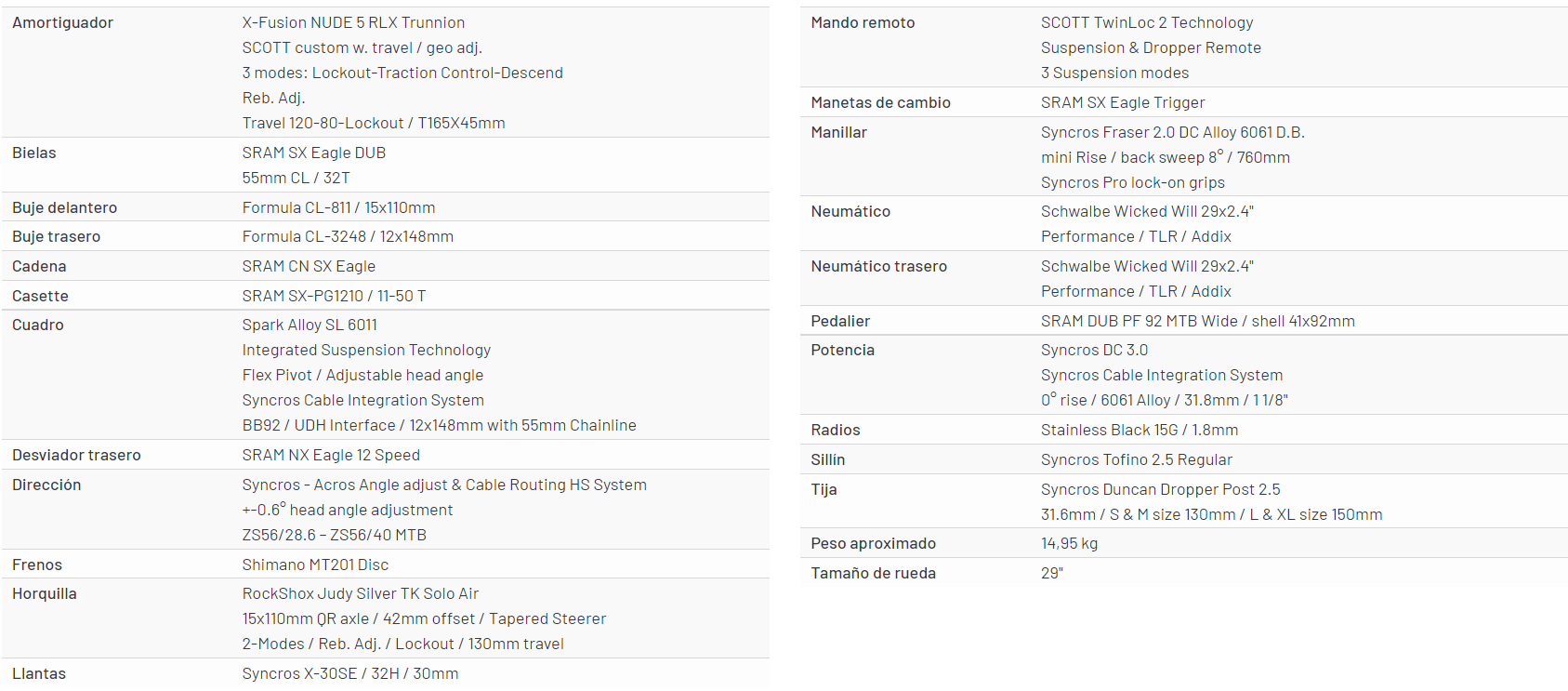Screen dimensions: 1568x691
Task: Click the Syncros Tofino 2.5 Regular saddle text
Action: click(x=1136, y=459)
